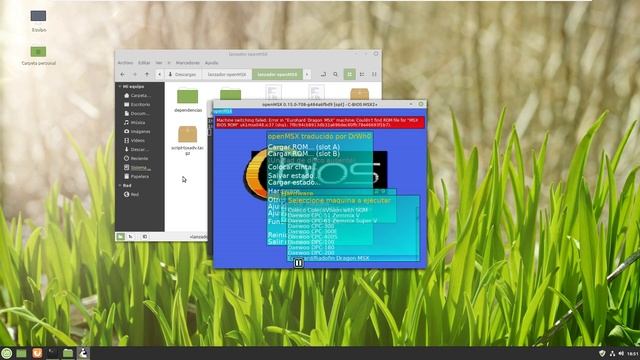Choose Cargar ROM... (slot B) in openMSX
Viewport: 640px width, 360px height.
(x=304, y=154)
